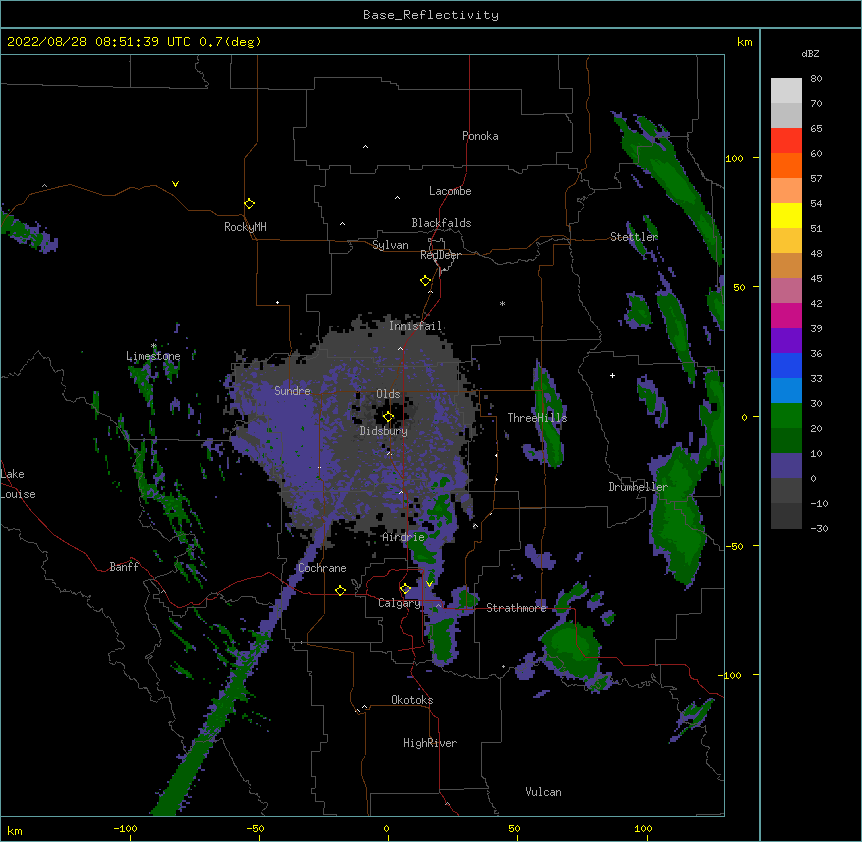Click the Vulcan town label

point(543,792)
